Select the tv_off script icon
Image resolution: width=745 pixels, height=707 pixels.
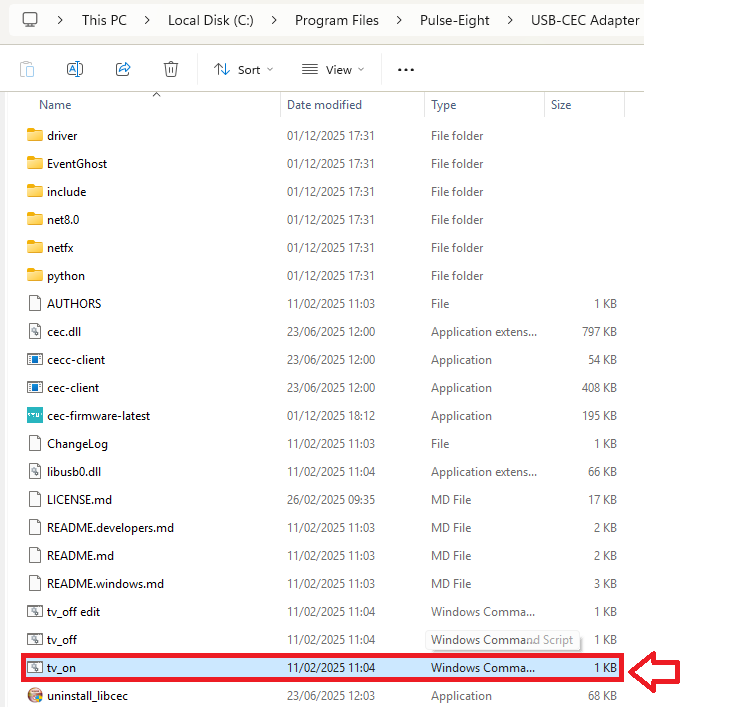(35, 640)
